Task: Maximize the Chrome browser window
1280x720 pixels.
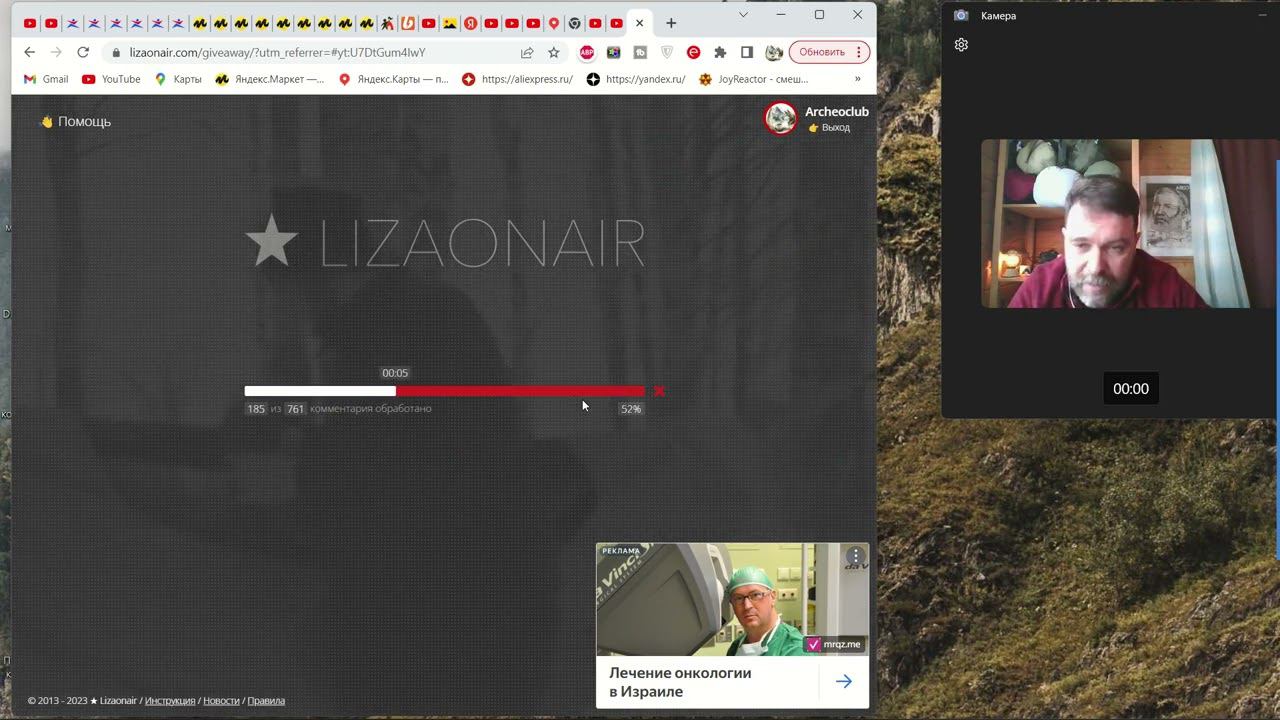Action: click(819, 15)
